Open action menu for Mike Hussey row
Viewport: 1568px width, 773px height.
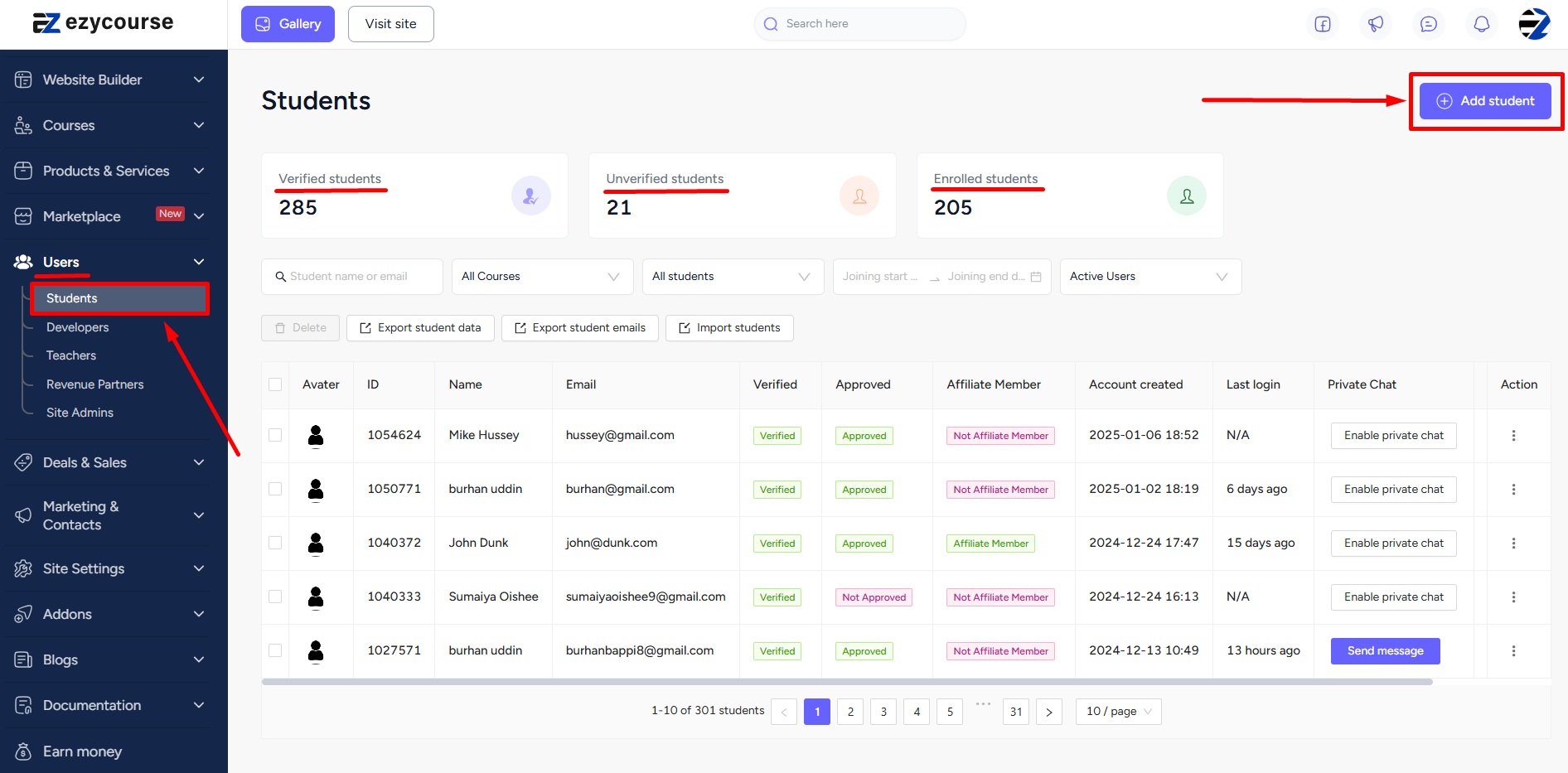point(1513,436)
